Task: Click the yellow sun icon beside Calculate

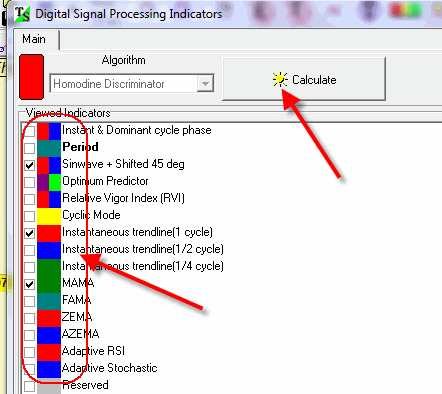Action: [x=280, y=79]
